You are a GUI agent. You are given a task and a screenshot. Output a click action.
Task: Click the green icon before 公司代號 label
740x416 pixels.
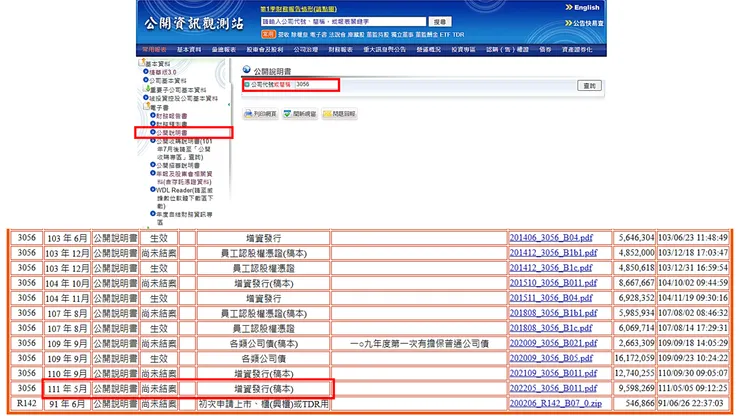click(247, 85)
